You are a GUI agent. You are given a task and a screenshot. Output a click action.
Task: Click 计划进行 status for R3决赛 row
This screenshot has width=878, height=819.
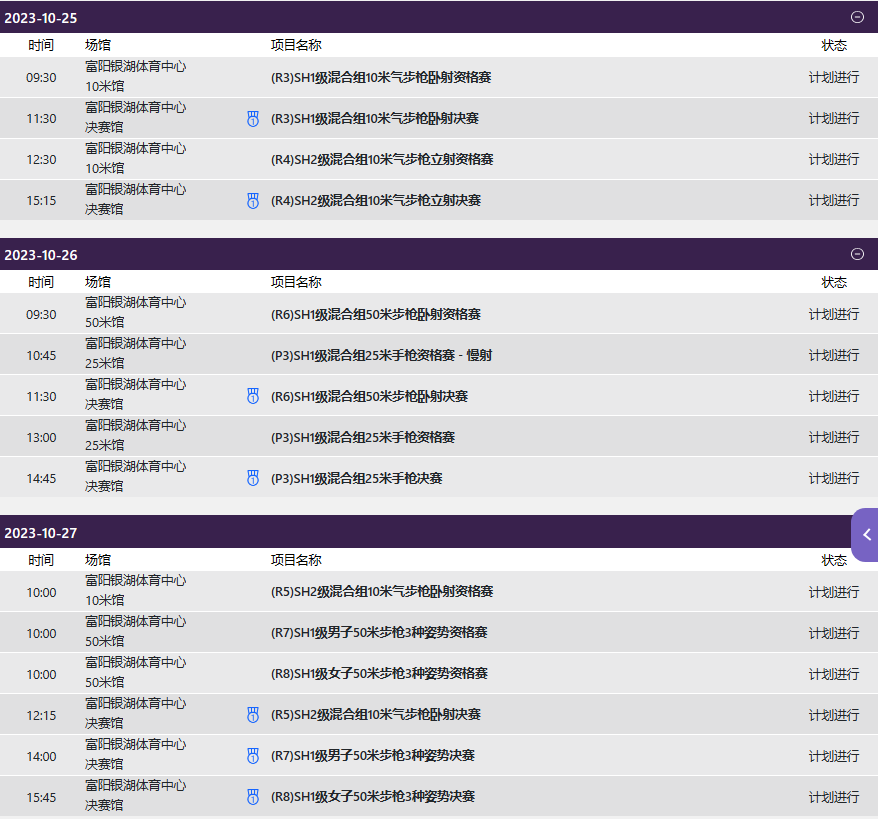click(834, 117)
